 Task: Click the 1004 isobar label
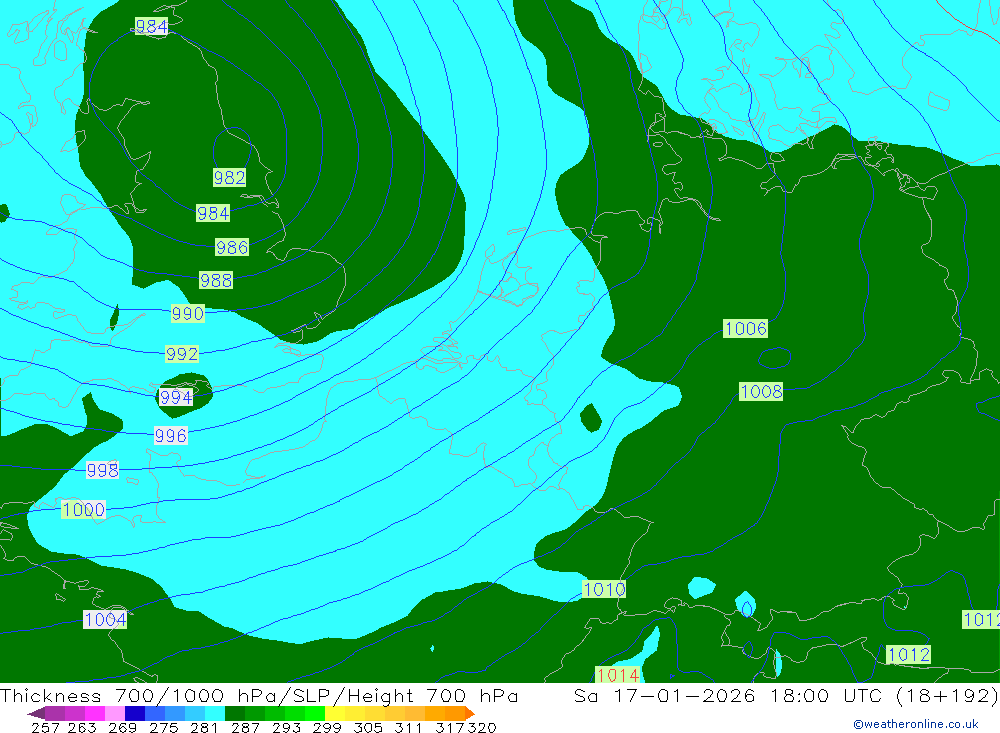tap(105, 619)
